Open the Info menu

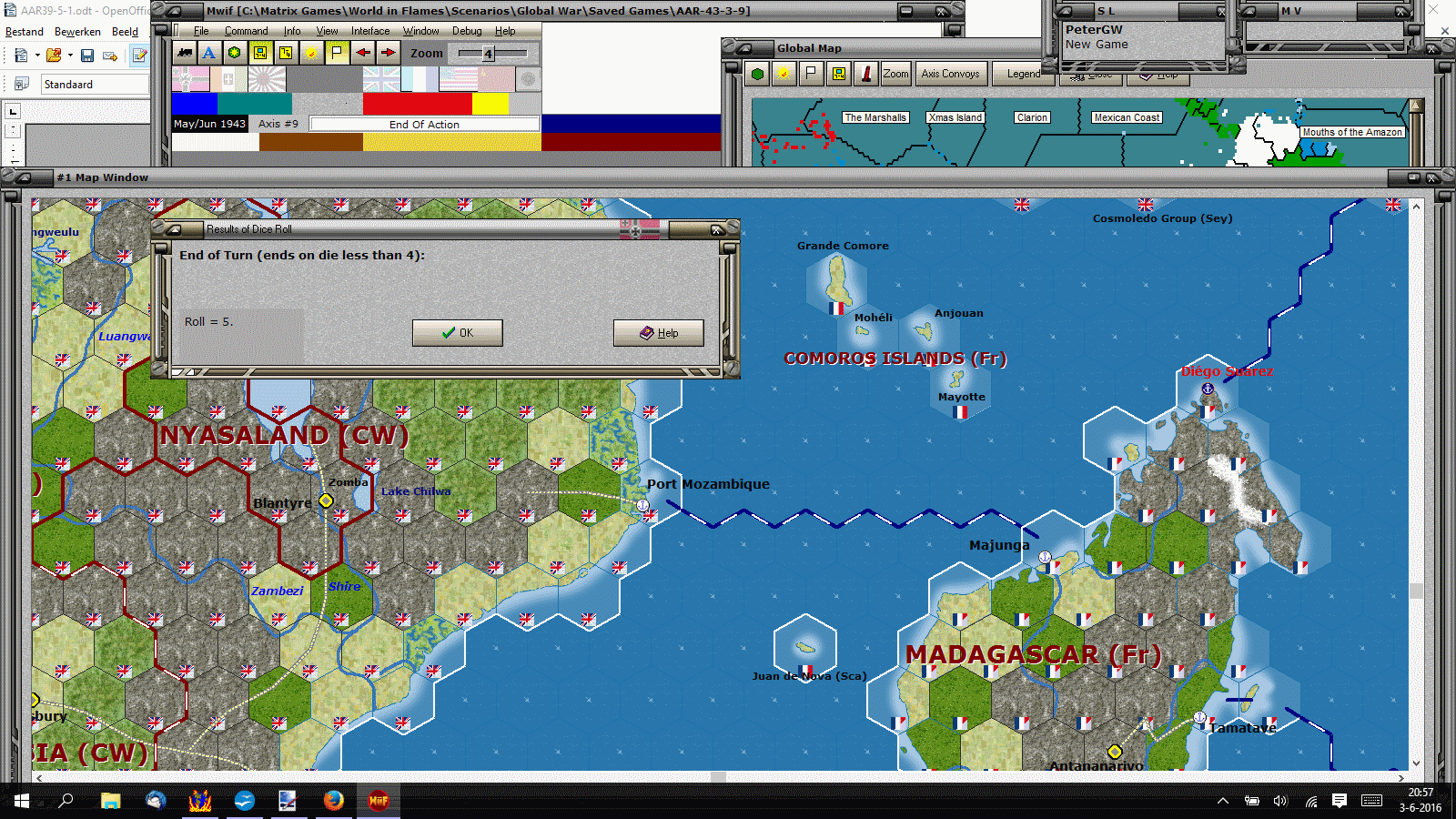292,31
